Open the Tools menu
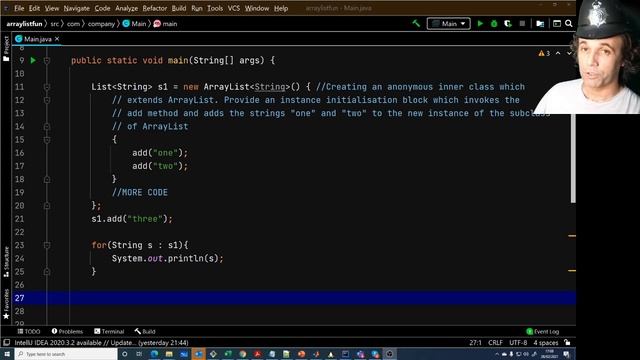The height and width of the screenshot is (360, 640). (x=215, y=8)
